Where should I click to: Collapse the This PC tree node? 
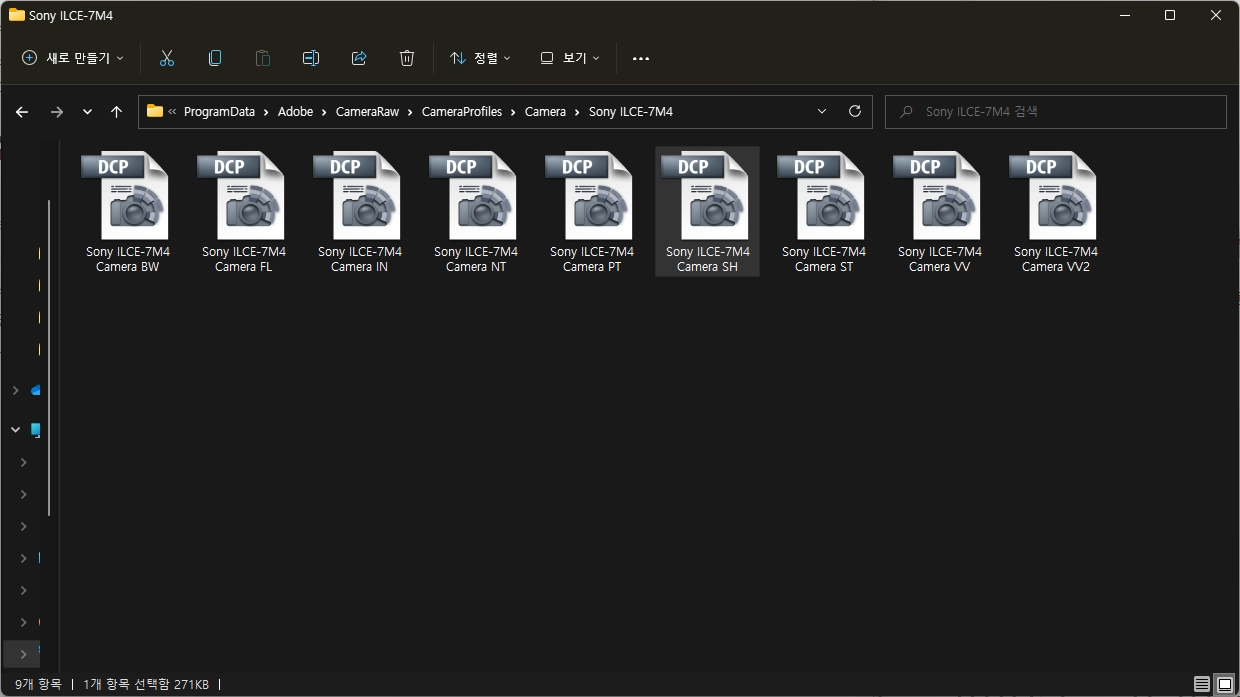click(x=15, y=430)
